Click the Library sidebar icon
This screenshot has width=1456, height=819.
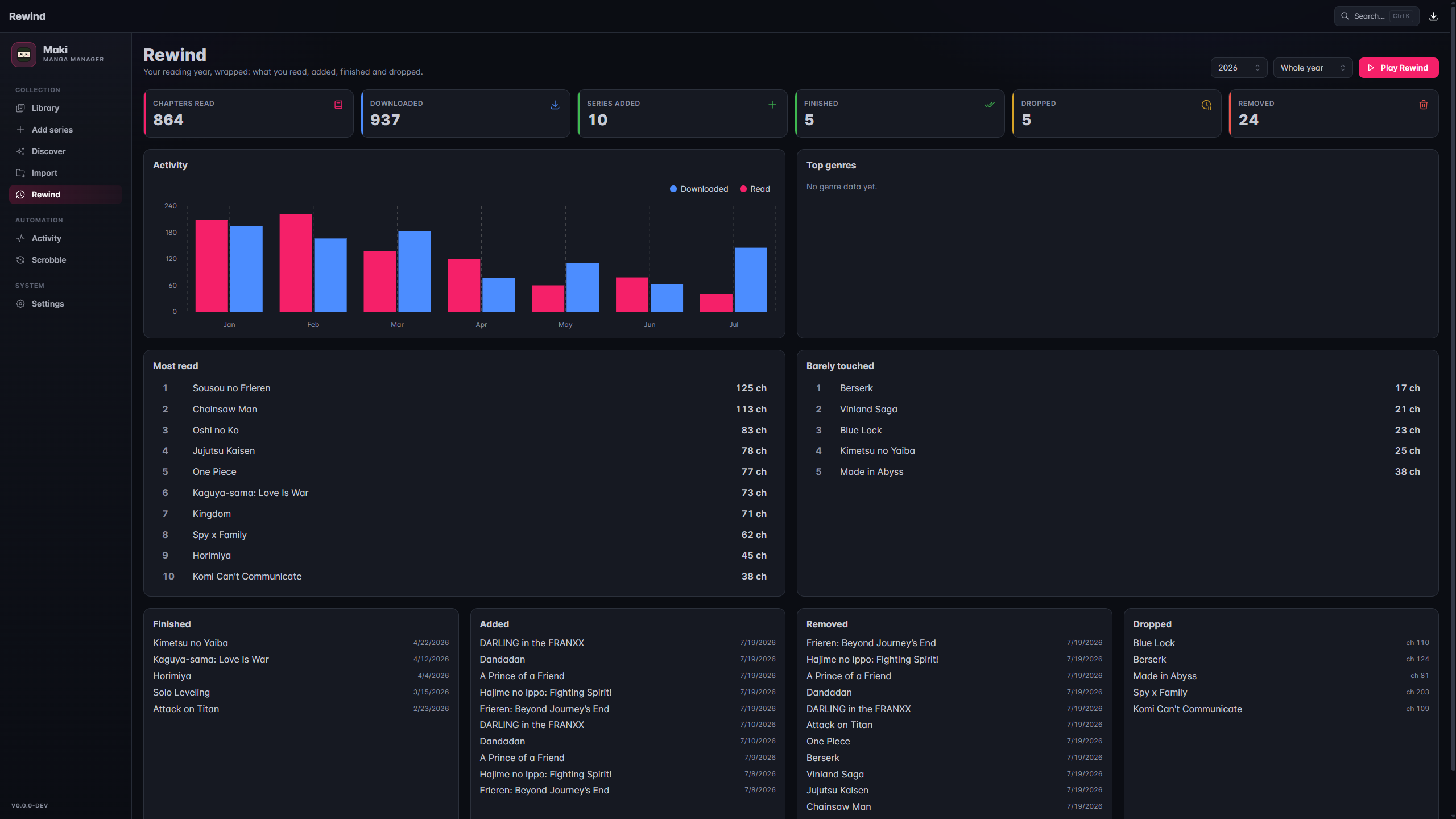tap(20, 108)
